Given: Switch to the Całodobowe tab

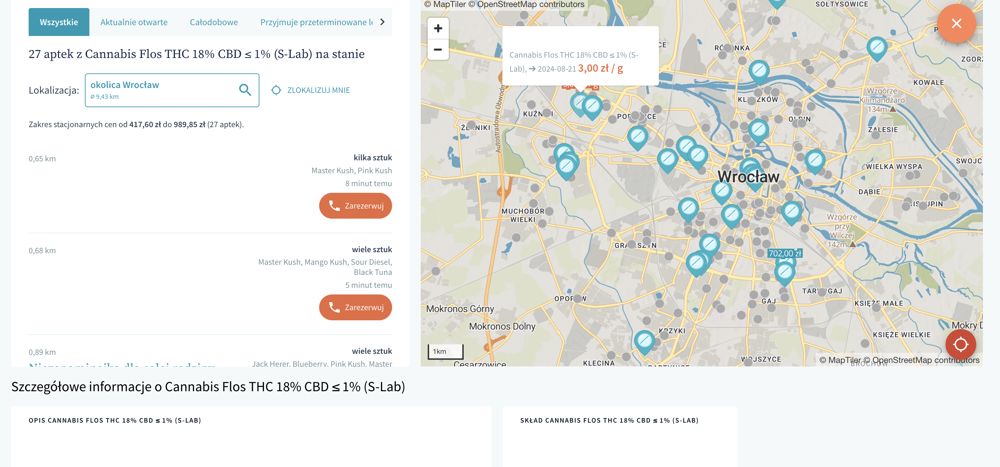Looking at the screenshot, I should click(x=214, y=22).
